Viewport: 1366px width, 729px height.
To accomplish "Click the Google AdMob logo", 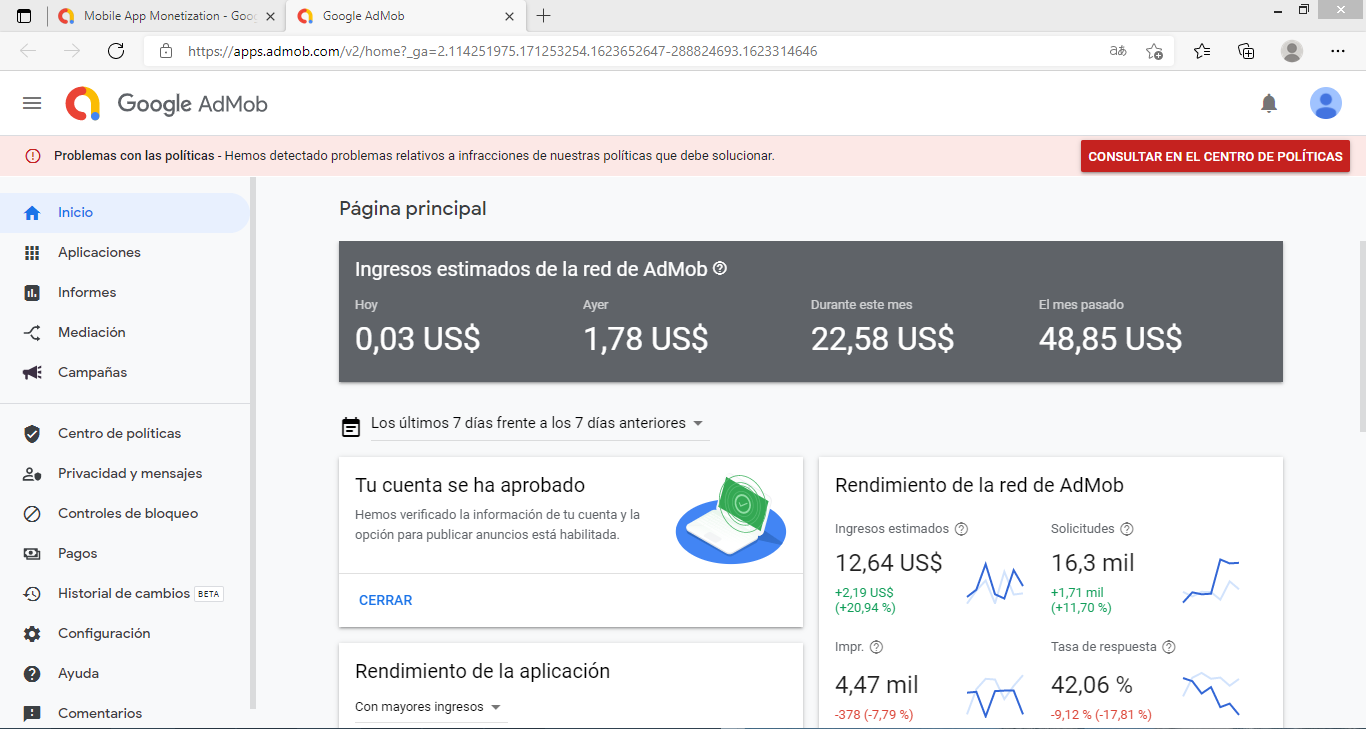I will pyautogui.click(x=167, y=103).
